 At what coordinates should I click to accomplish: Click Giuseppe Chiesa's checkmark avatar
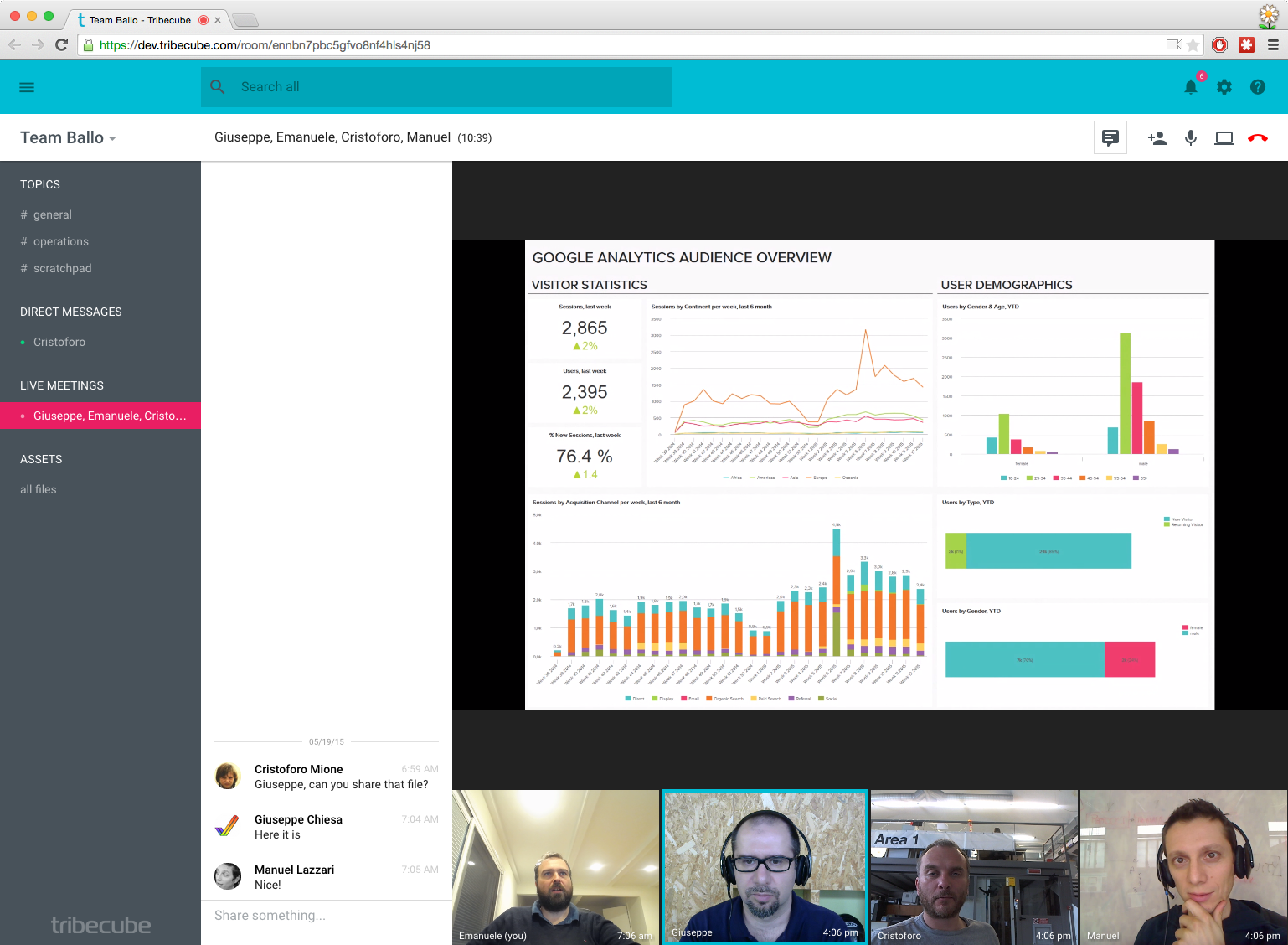(x=228, y=826)
